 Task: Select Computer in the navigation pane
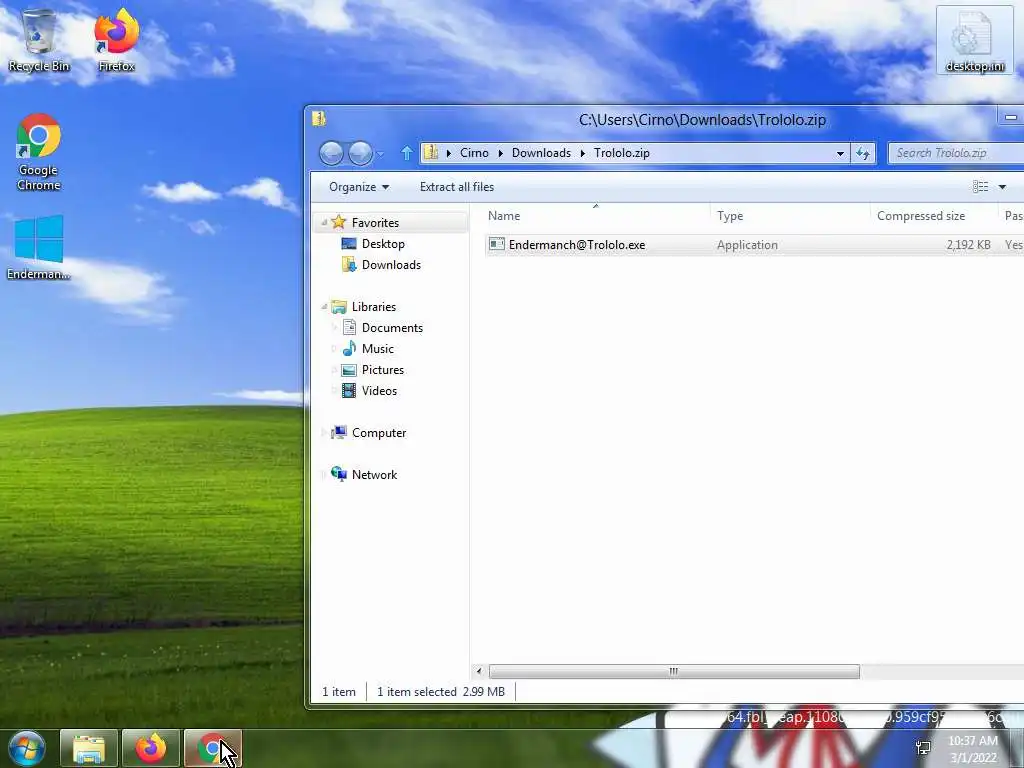point(378,433)
